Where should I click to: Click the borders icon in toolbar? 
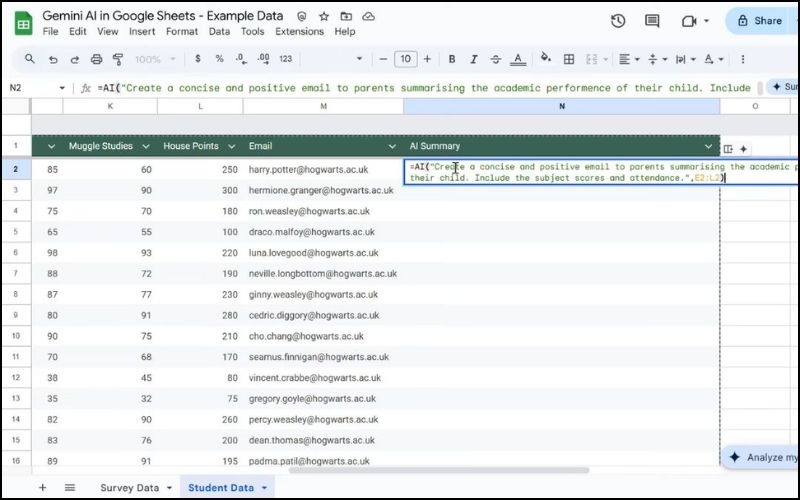pos(569,59)
